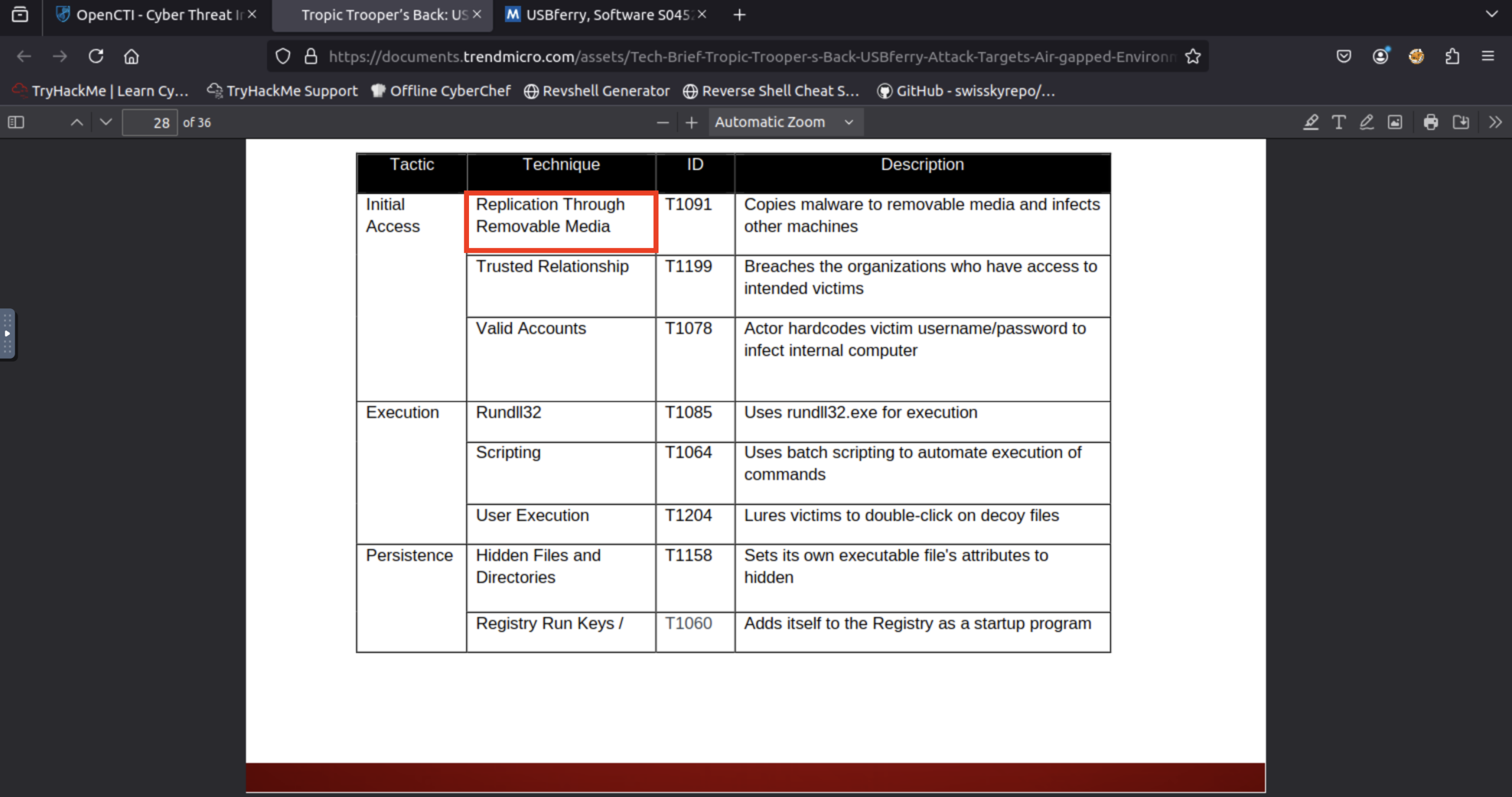Open Offline CyberChef bookmark
1512x797 pixels.
point(441,90)
